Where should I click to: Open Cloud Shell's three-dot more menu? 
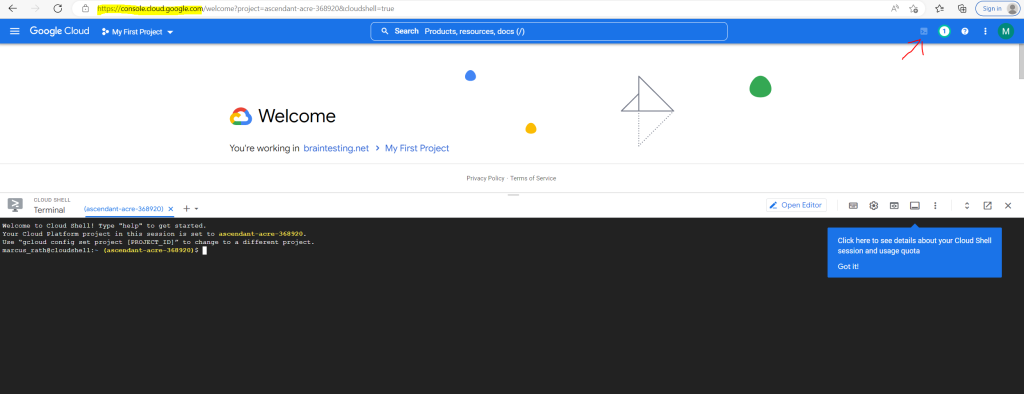pyautogui.click(x=935, y=205)
